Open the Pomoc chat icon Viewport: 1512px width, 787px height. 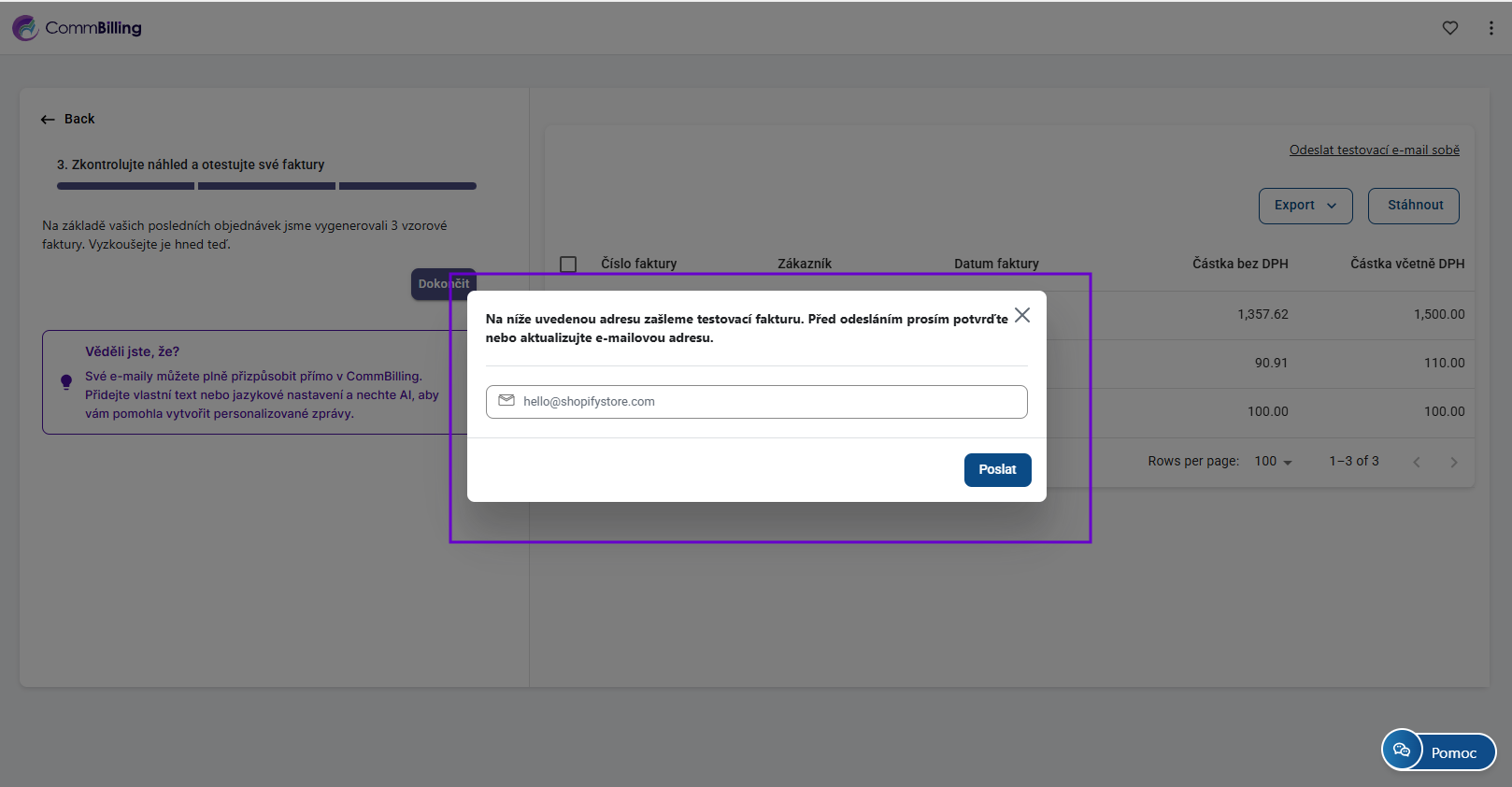coord(1402,750)
